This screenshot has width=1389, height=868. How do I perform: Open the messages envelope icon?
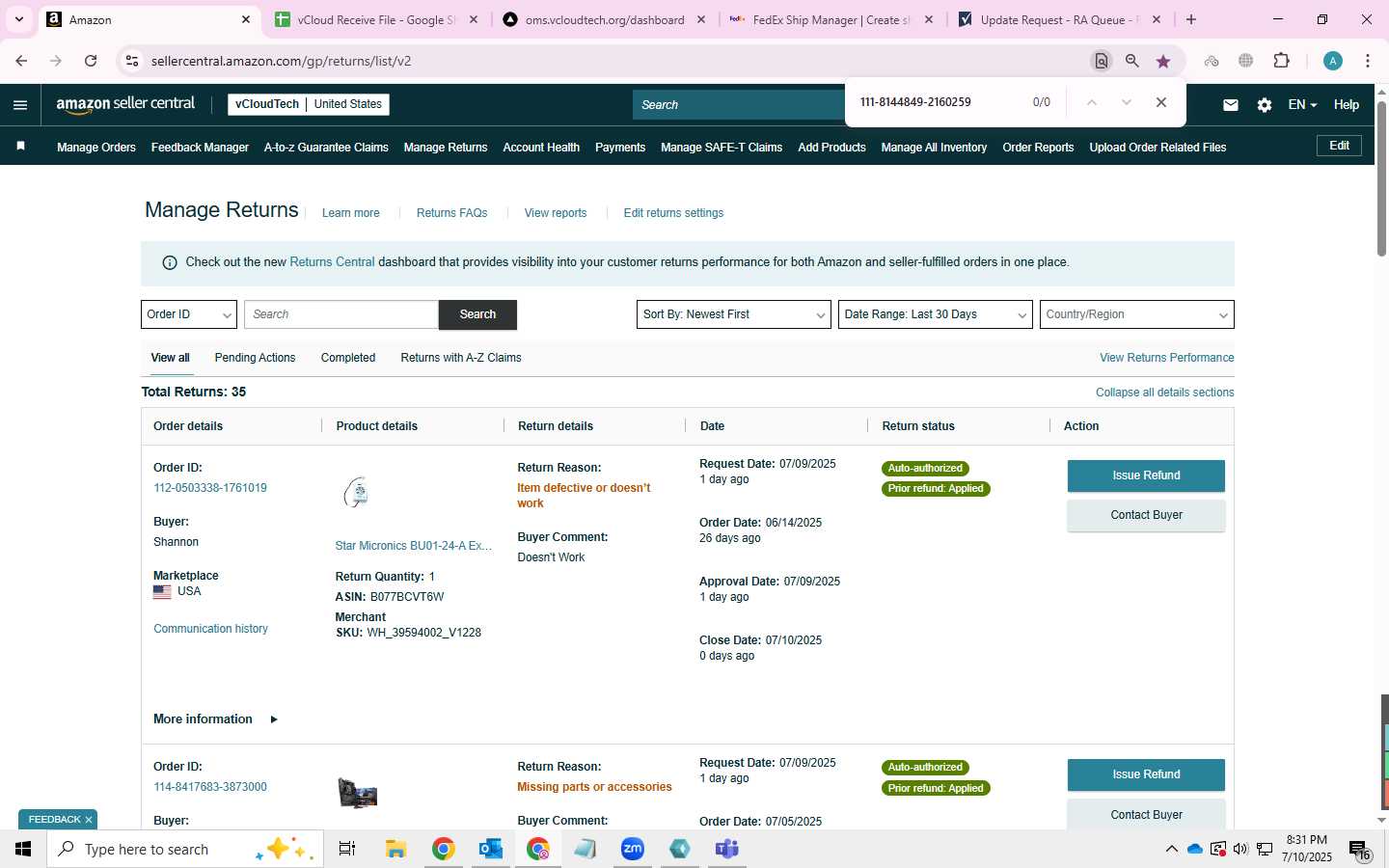click(x=1231, y=105)
